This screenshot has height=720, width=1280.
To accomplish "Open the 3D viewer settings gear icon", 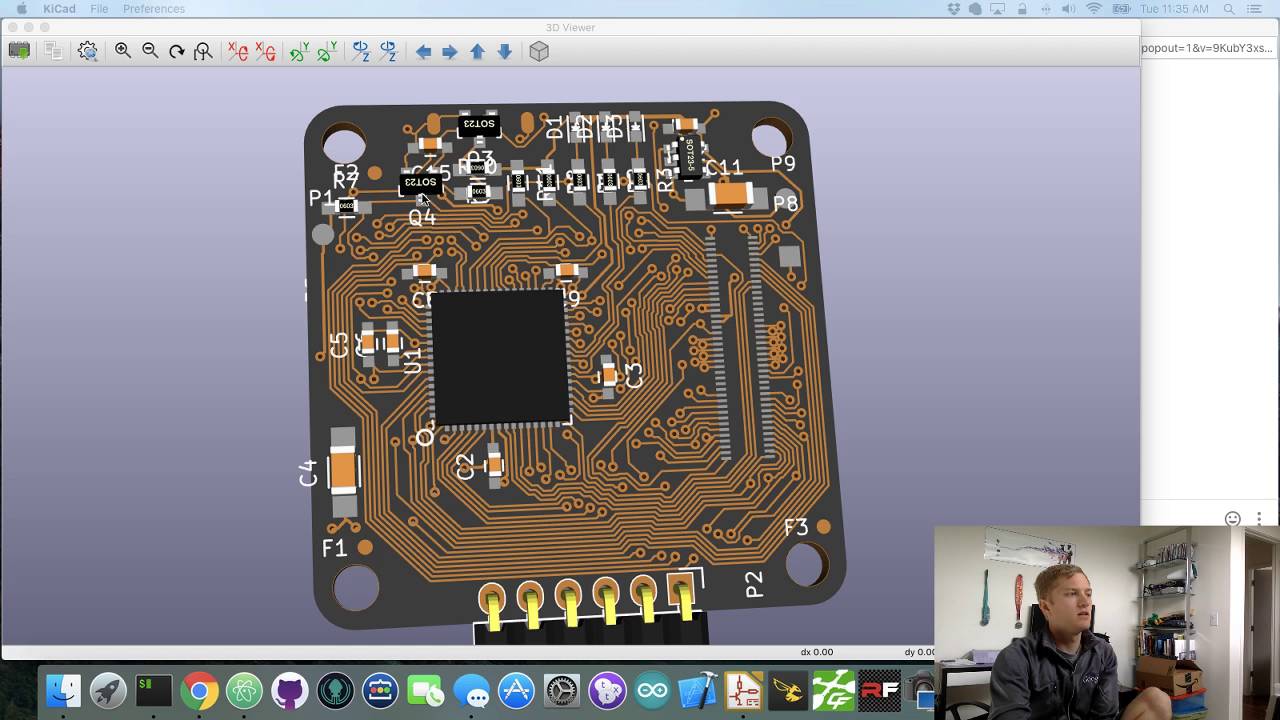I will 88,51.
